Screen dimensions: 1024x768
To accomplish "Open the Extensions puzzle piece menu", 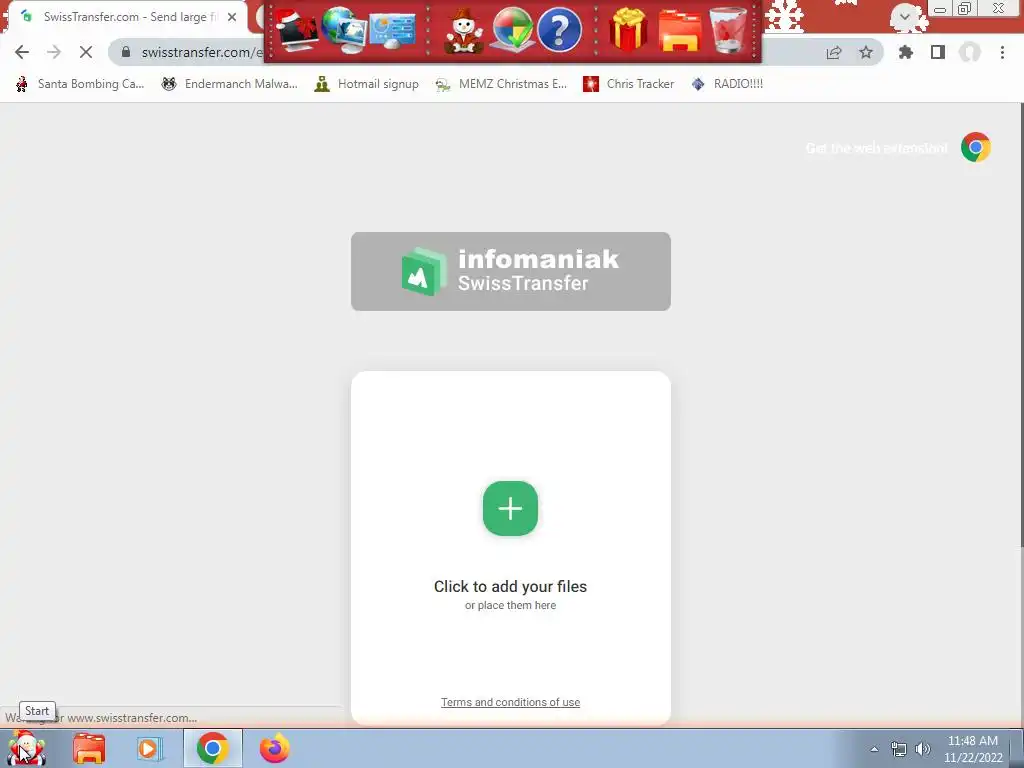I will tap(905, 52).
